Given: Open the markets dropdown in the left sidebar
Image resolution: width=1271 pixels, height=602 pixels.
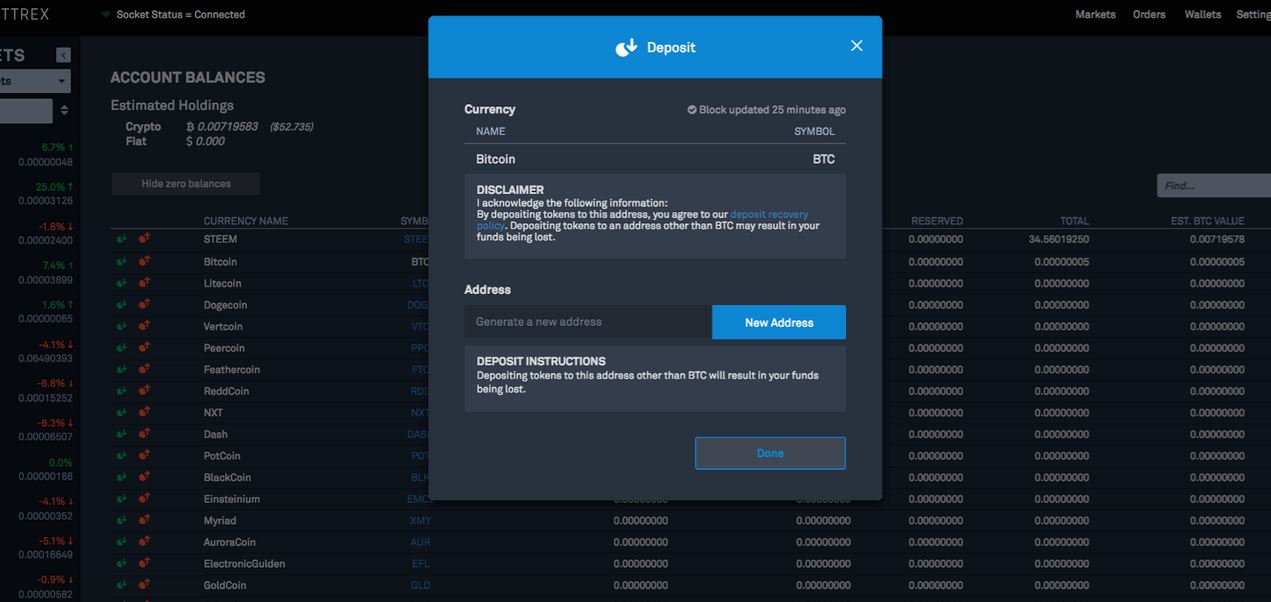Looking at the screenshot, I should click(35, 81).
